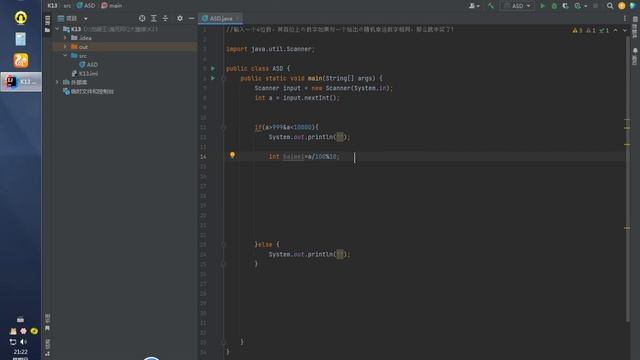Expand the out folder arrow
The image size is (640, 360).
65,47
